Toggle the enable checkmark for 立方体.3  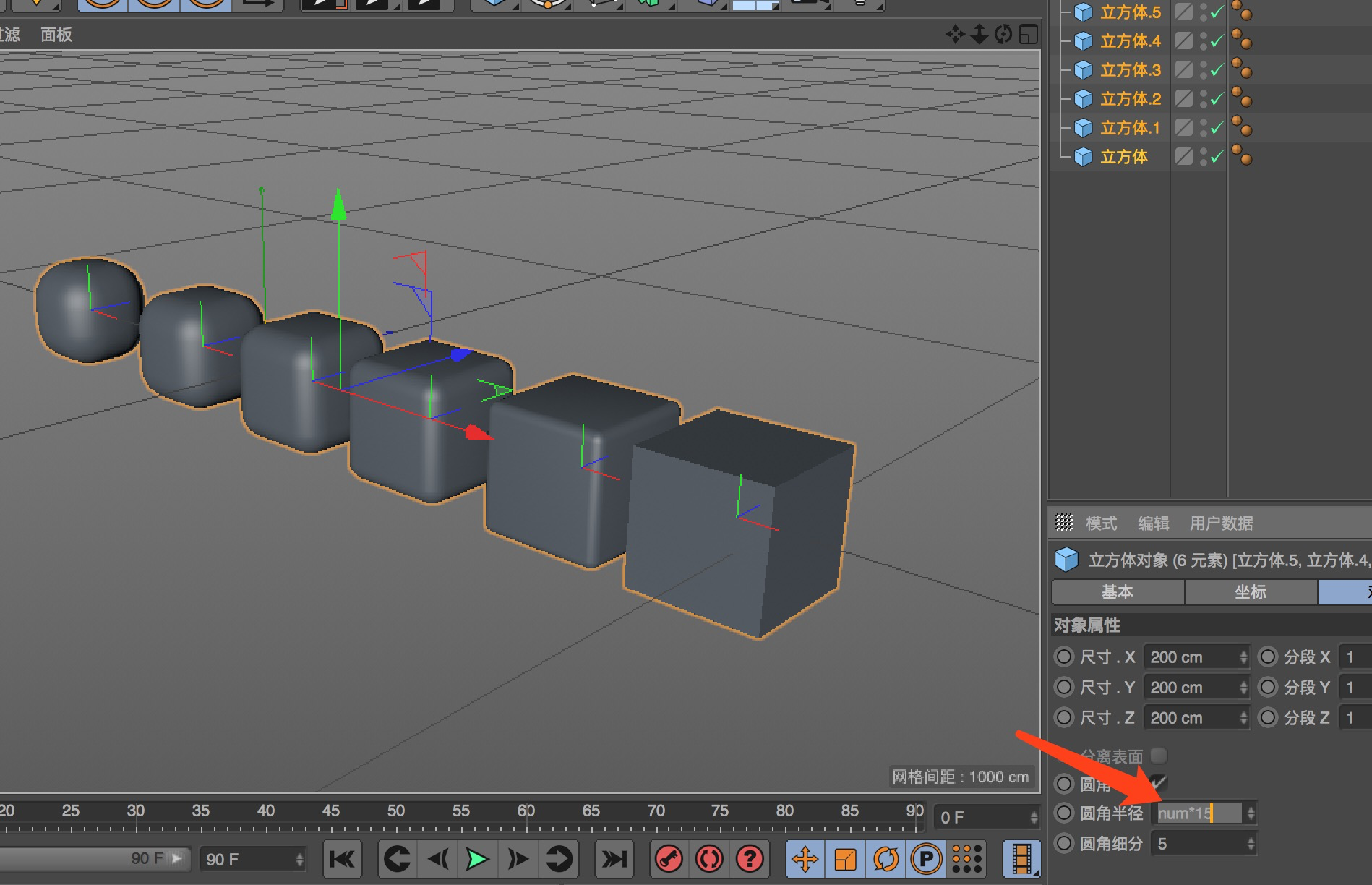tap(1217, 70)
